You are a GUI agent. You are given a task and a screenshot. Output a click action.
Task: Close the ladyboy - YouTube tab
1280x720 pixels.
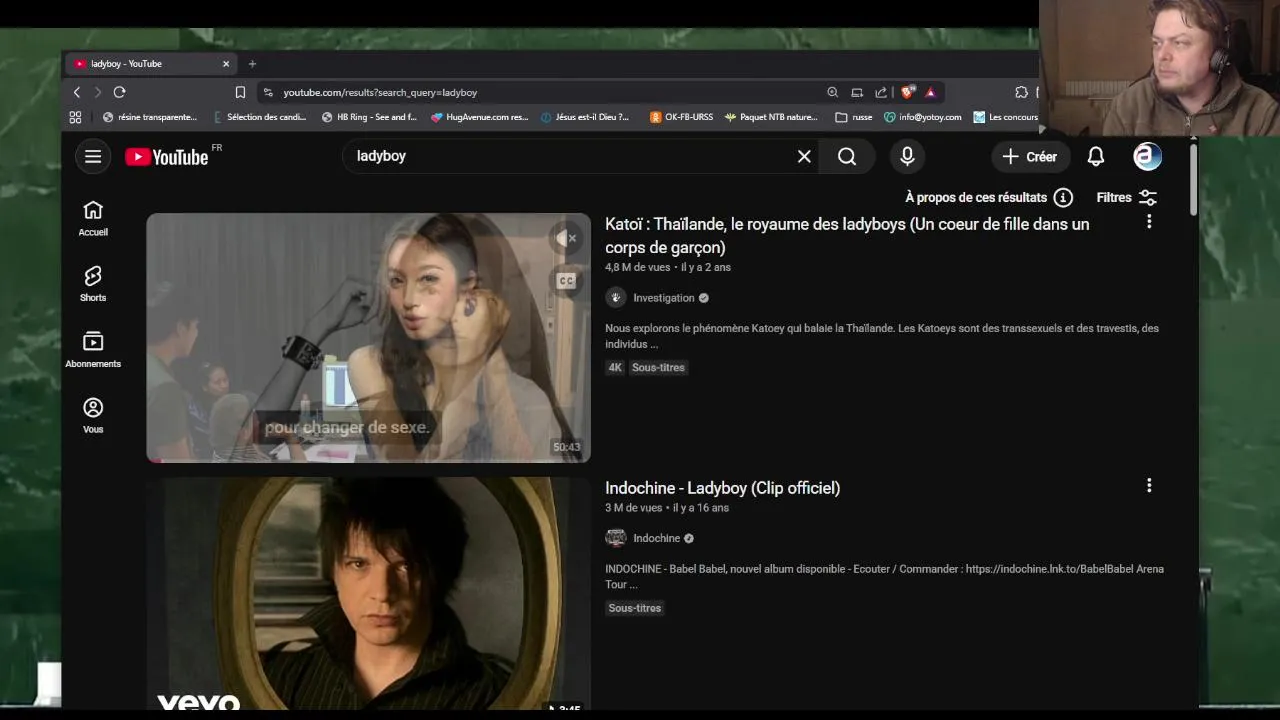click(x=226, y=64)
